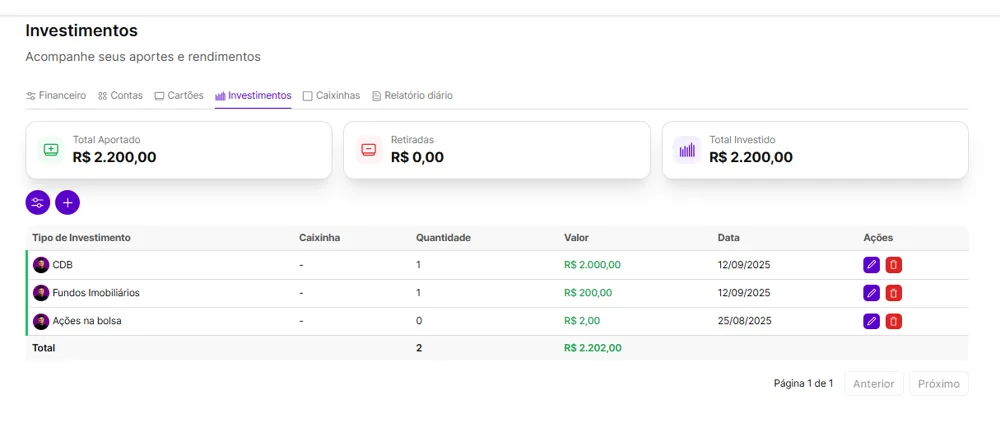Click the 25/08/2025 date cell
Screen dimensions: 1000x432
tap(744, 321)
